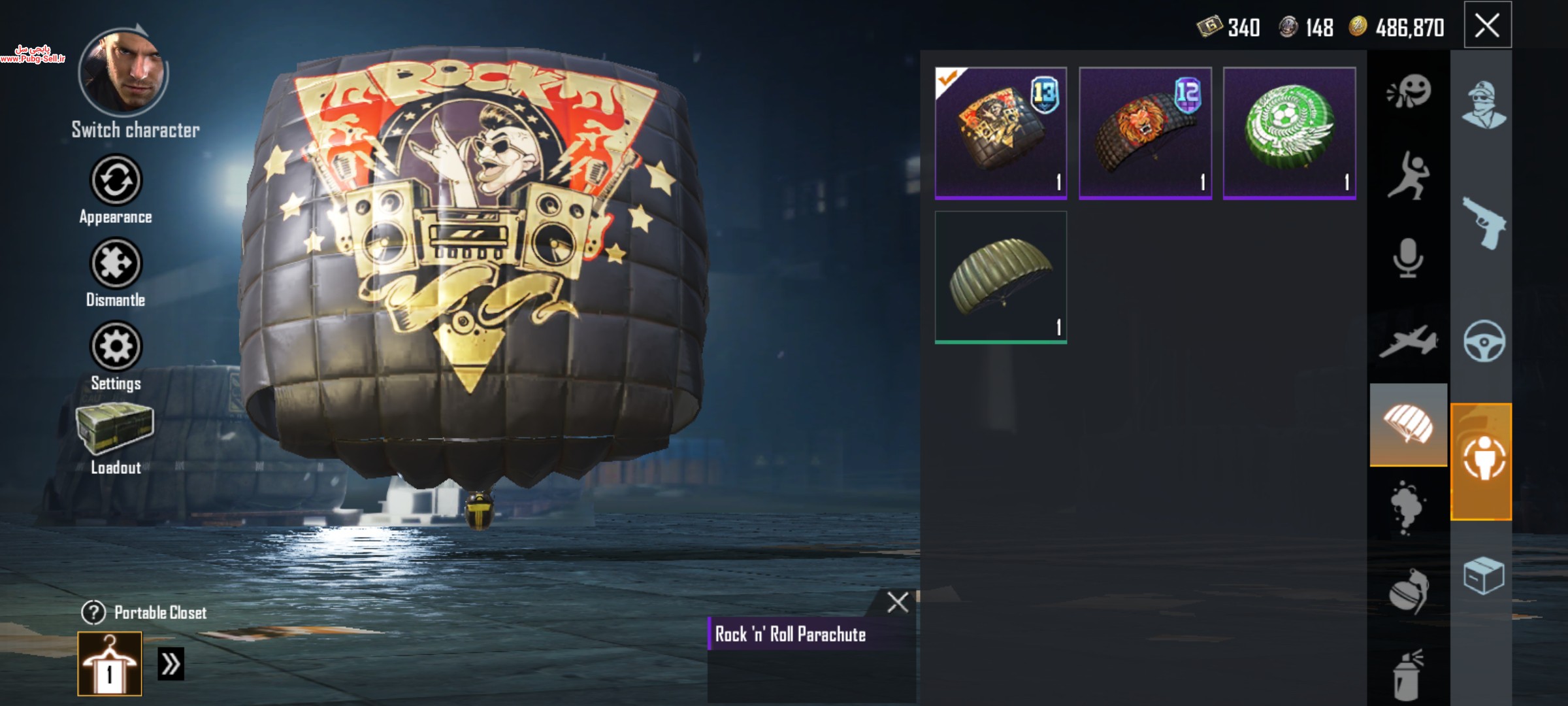Viewport: 1568px width, 706px height.
Task: Select the dance moves category icon
Action: point(1408,175)
